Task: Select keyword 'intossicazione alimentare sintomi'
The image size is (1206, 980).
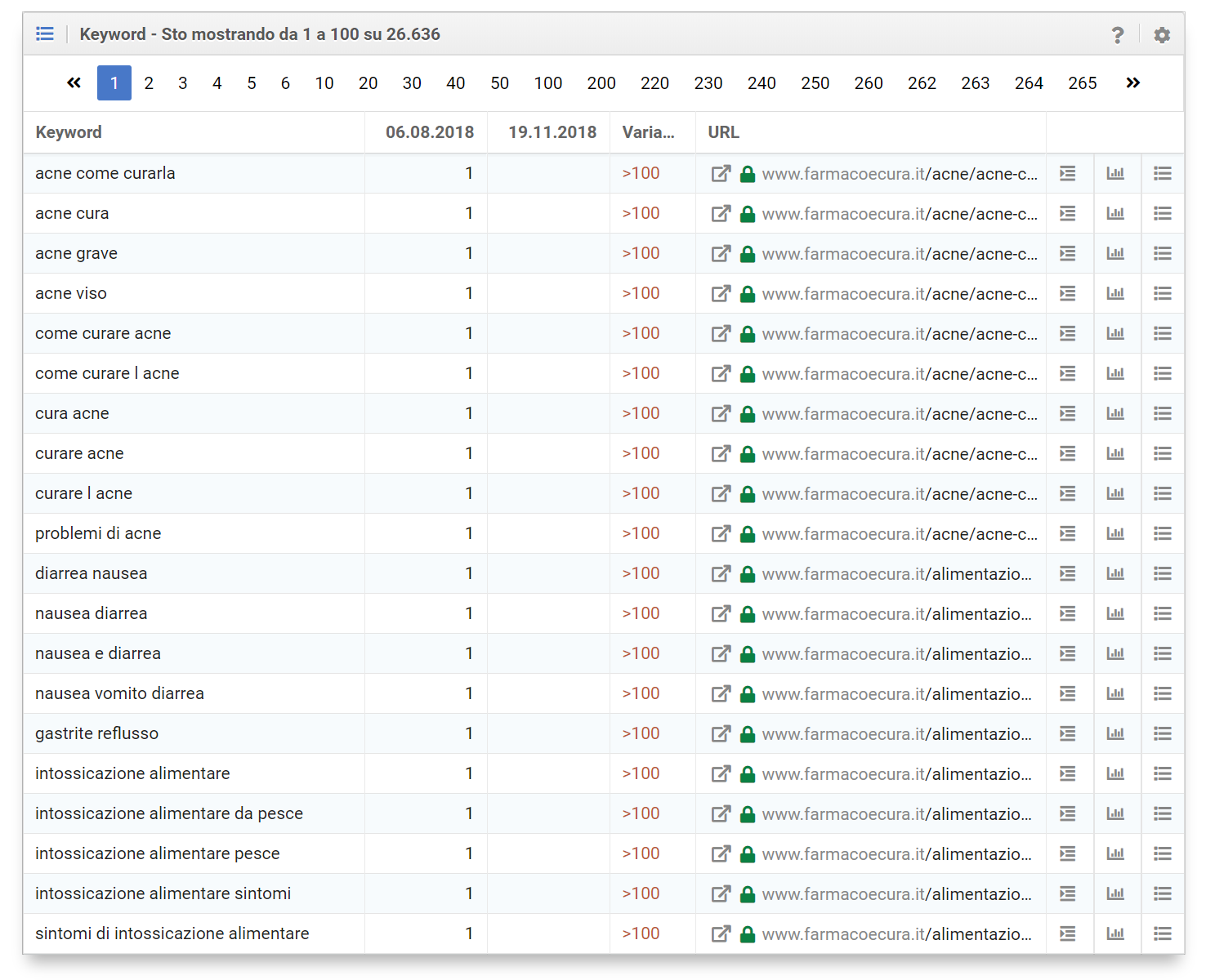Action: pyautogui.click(x=163, y=893)
